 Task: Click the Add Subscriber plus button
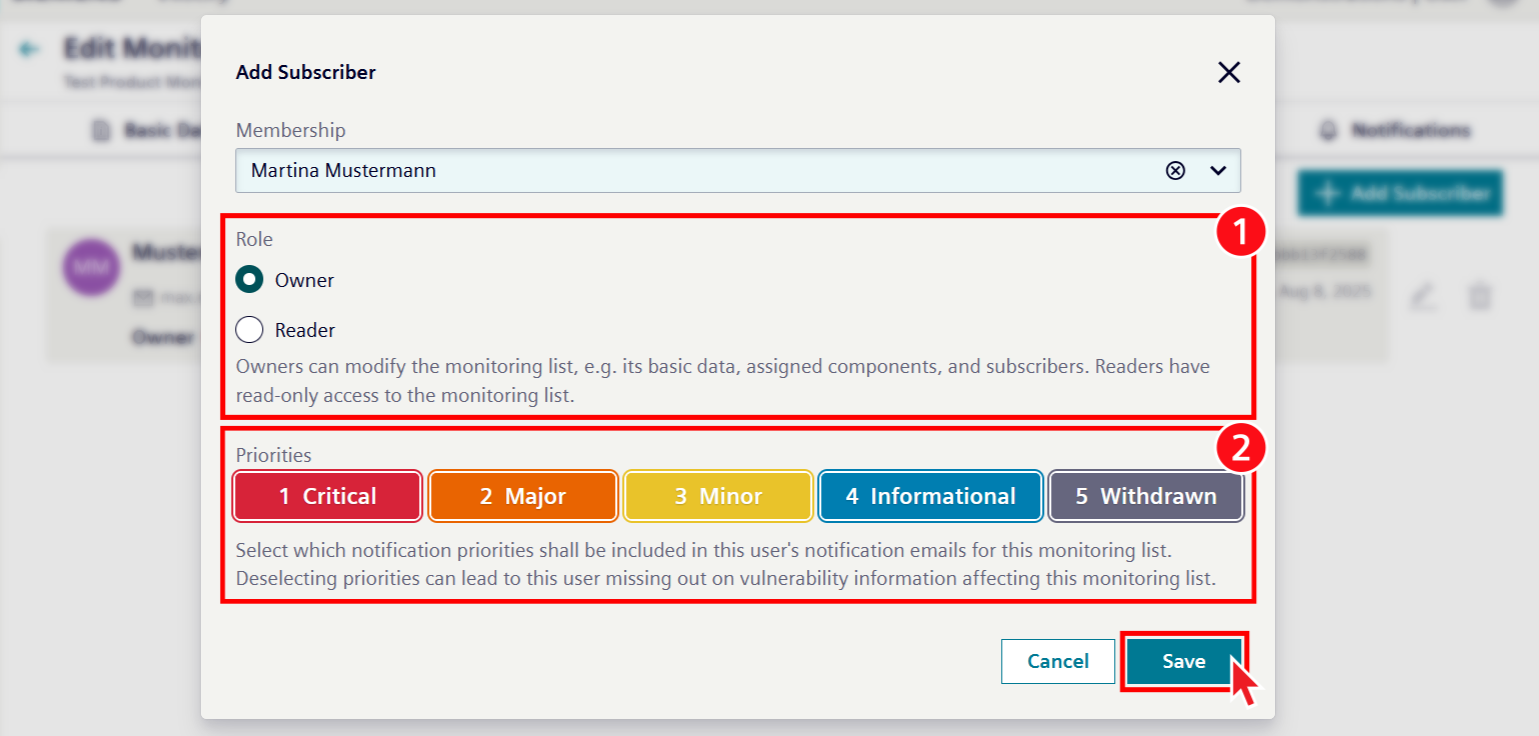(x=1399, y=193)
